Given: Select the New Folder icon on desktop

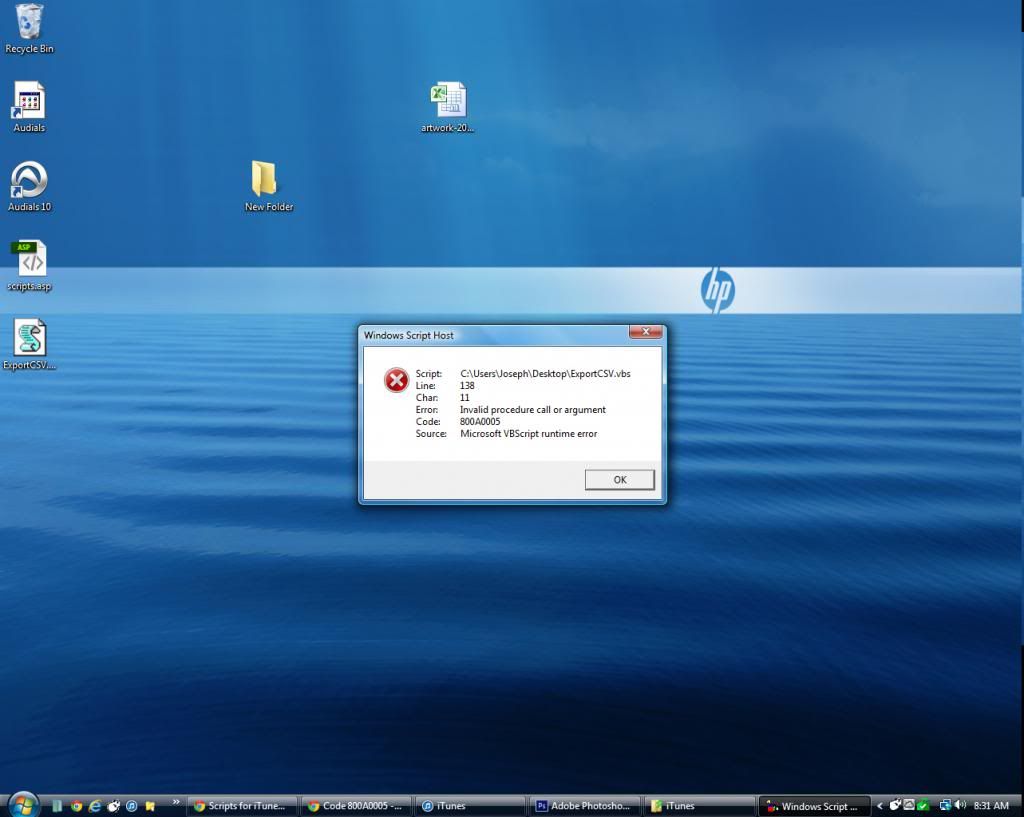Looking at the screenshot, I should 264,181.
